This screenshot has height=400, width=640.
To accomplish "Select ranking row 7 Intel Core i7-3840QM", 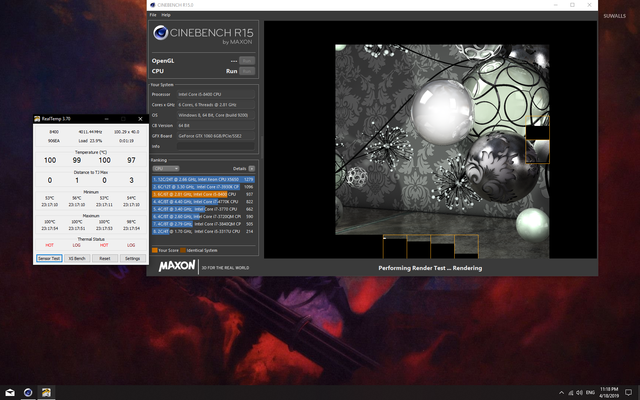I will 203,224.
